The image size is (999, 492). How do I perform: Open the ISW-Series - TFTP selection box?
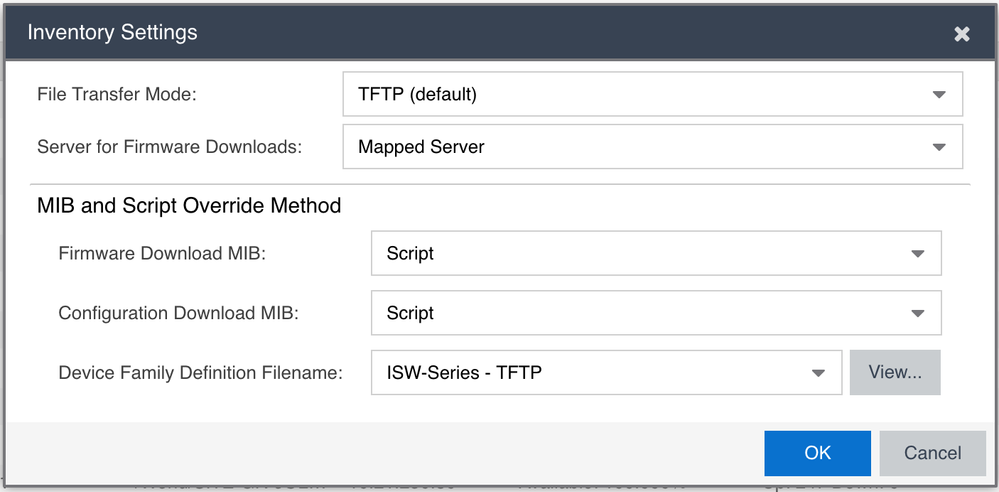(x=607, y=372)
